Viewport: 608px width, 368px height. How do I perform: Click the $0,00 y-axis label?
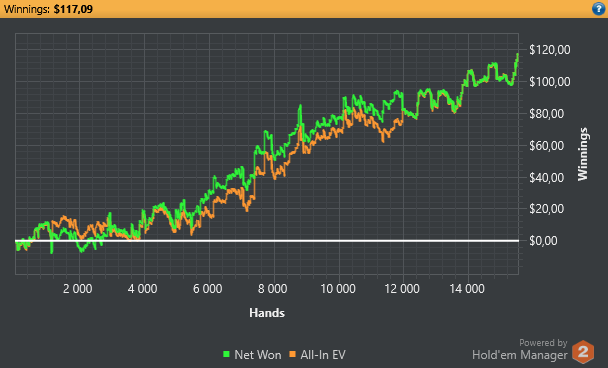tap(543, 241)
